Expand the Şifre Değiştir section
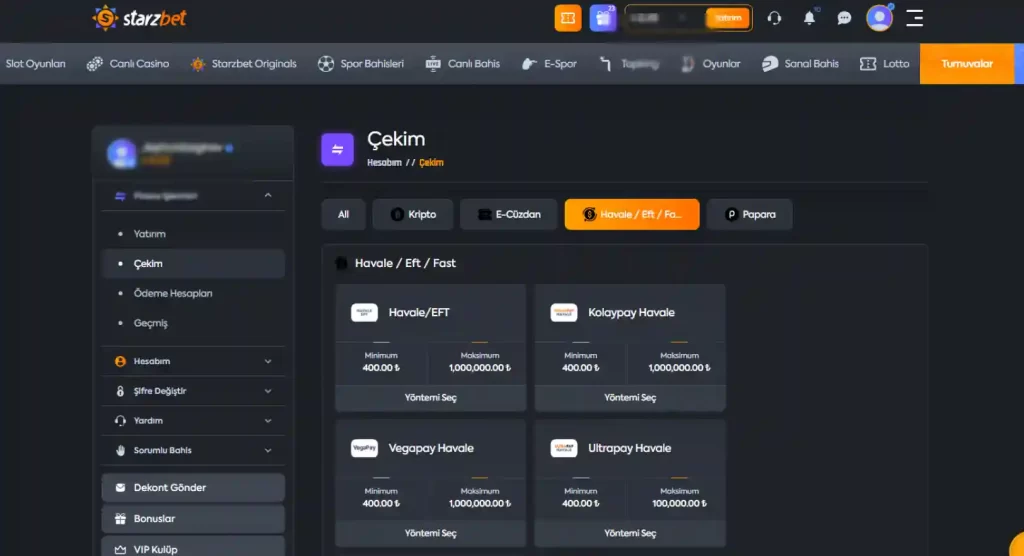 [x=193, y=391]
